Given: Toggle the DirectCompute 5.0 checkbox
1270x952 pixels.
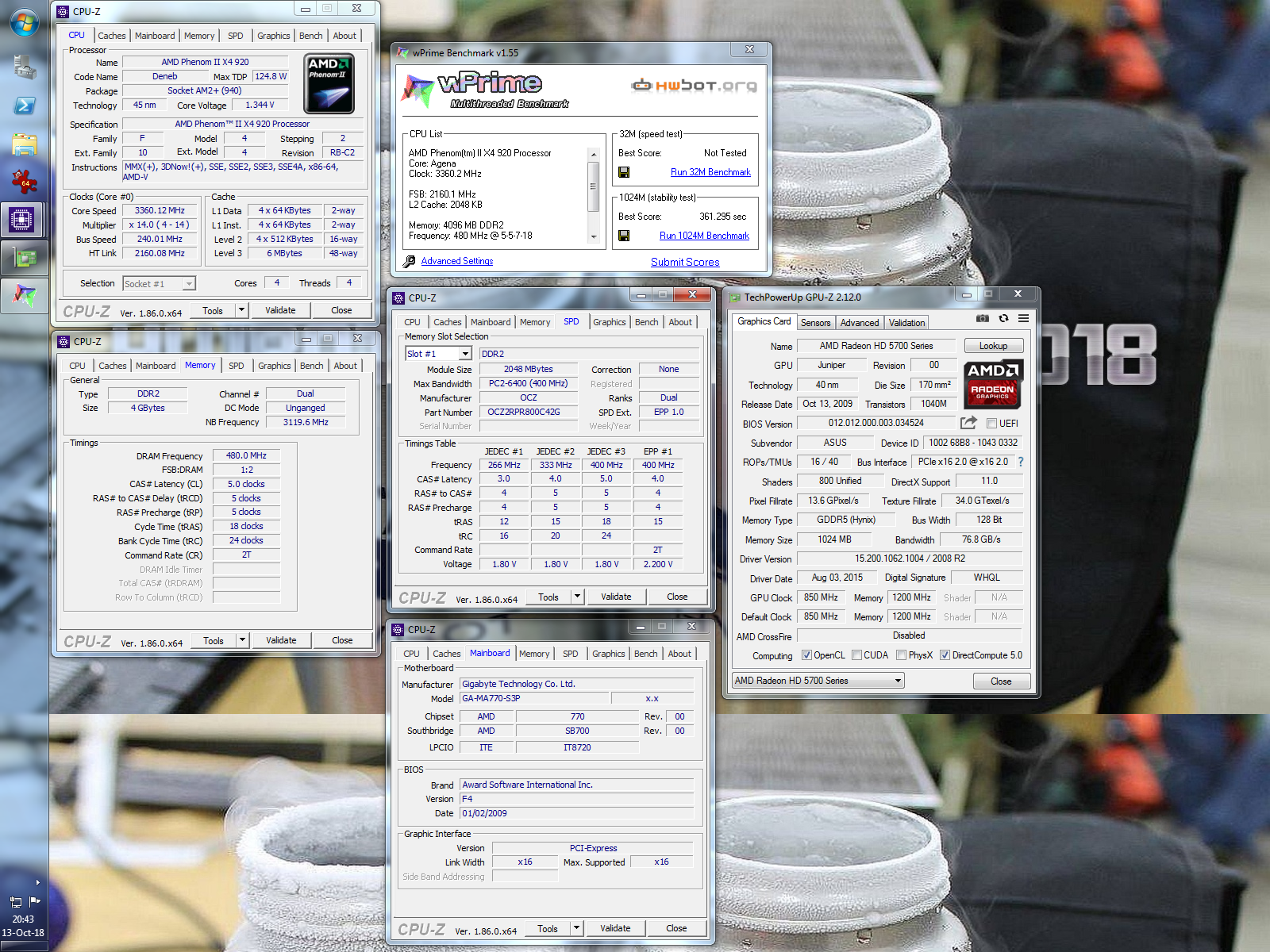Looking at the screenshot, I should (x=945, y=655).
